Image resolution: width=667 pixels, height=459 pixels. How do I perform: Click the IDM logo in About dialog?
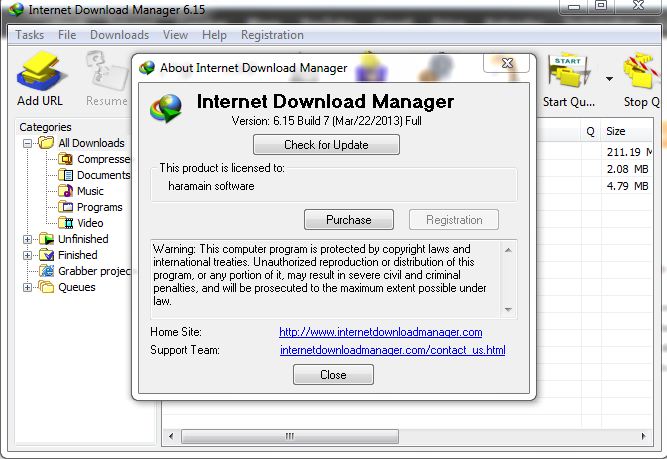(166, 108)
